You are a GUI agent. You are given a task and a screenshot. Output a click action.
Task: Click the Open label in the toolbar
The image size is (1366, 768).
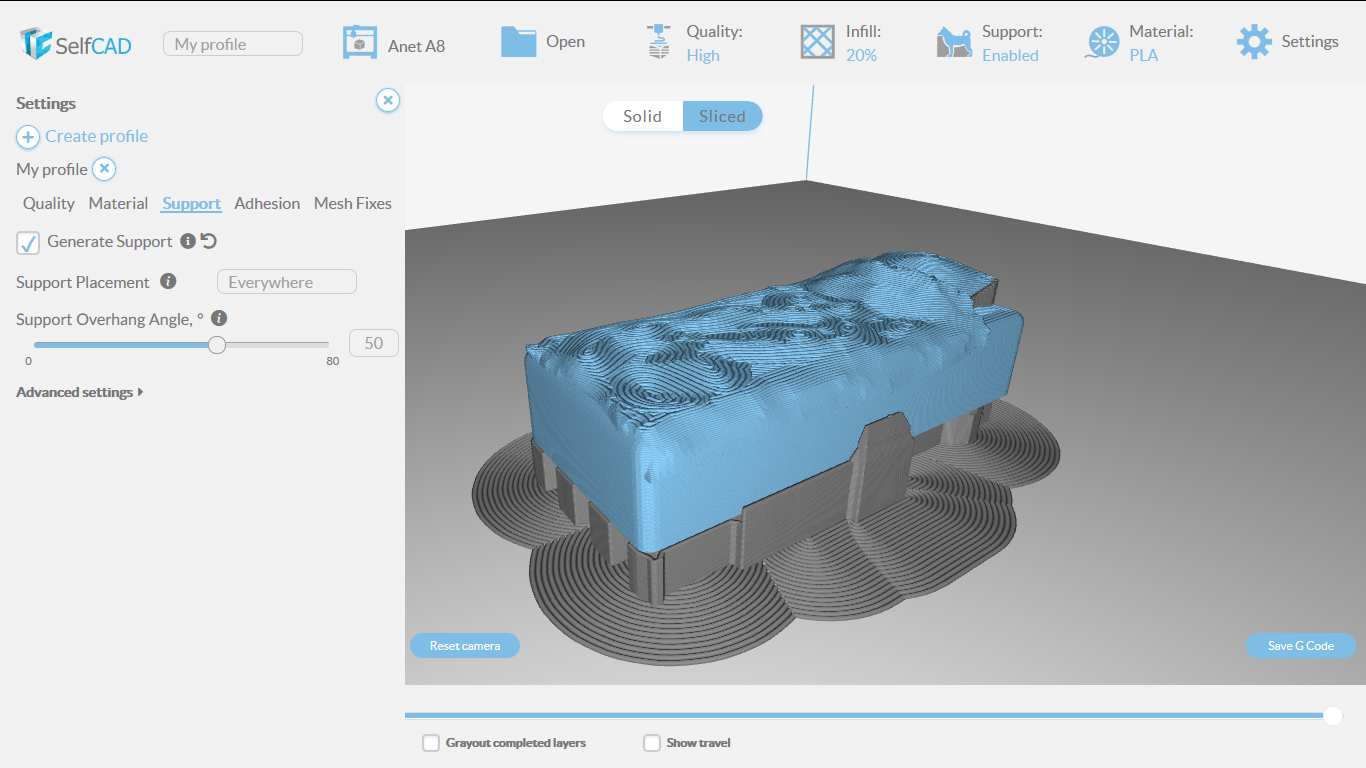565,42
